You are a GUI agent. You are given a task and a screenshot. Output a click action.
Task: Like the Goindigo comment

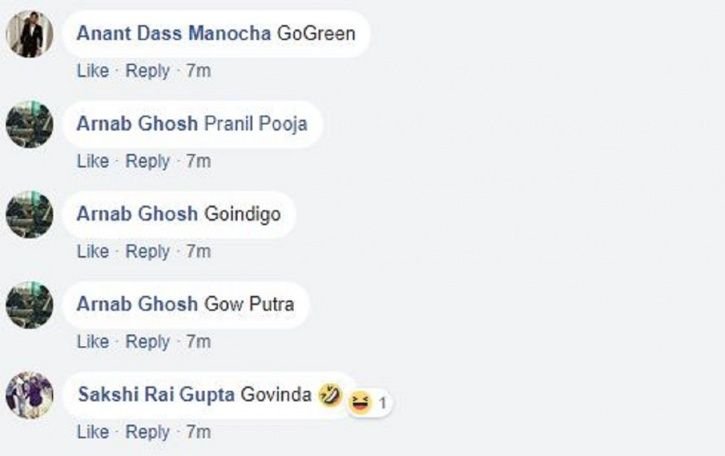pos(93,251)
